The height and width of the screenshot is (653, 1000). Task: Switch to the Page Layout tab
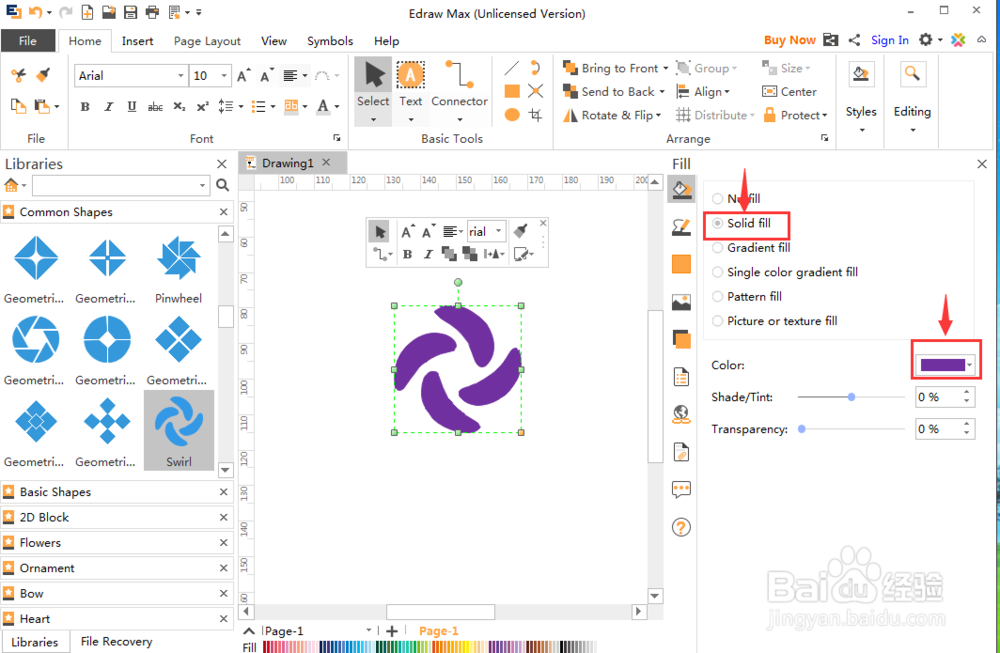tap(207, 41)
